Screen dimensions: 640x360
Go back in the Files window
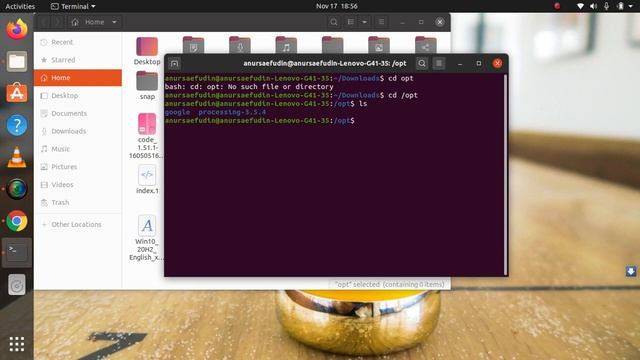coord(44,22)
